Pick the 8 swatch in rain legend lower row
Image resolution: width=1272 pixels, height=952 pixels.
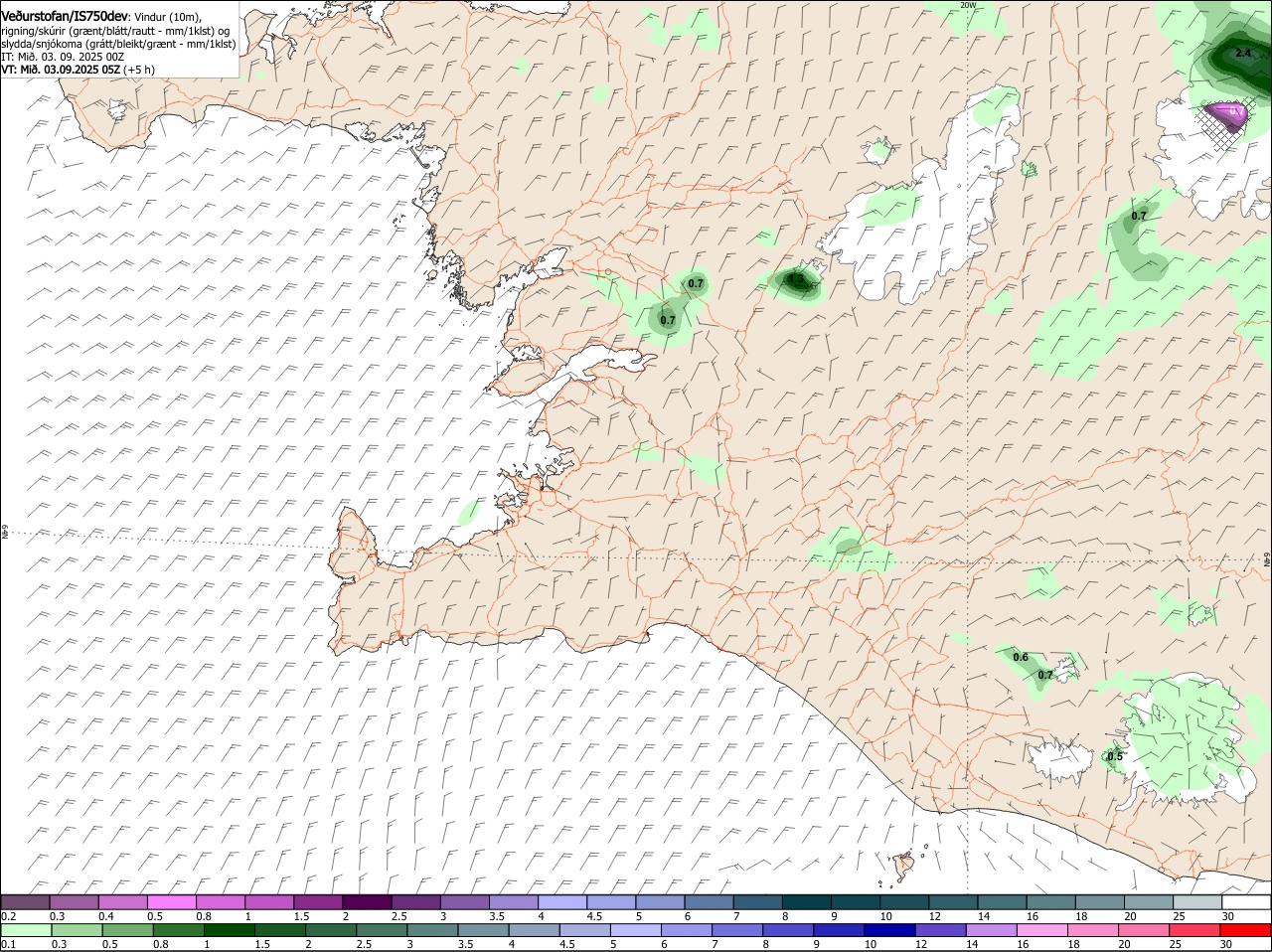790,930
